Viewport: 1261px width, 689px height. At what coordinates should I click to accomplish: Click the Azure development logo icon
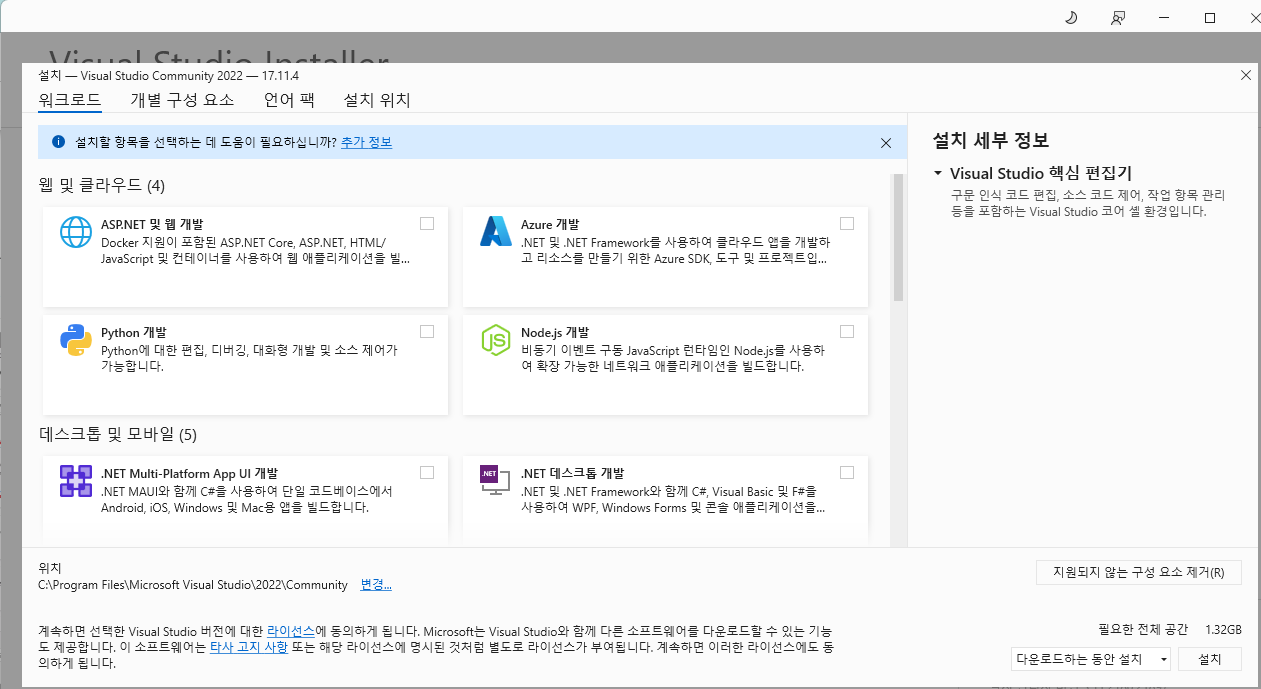[496, 232]
